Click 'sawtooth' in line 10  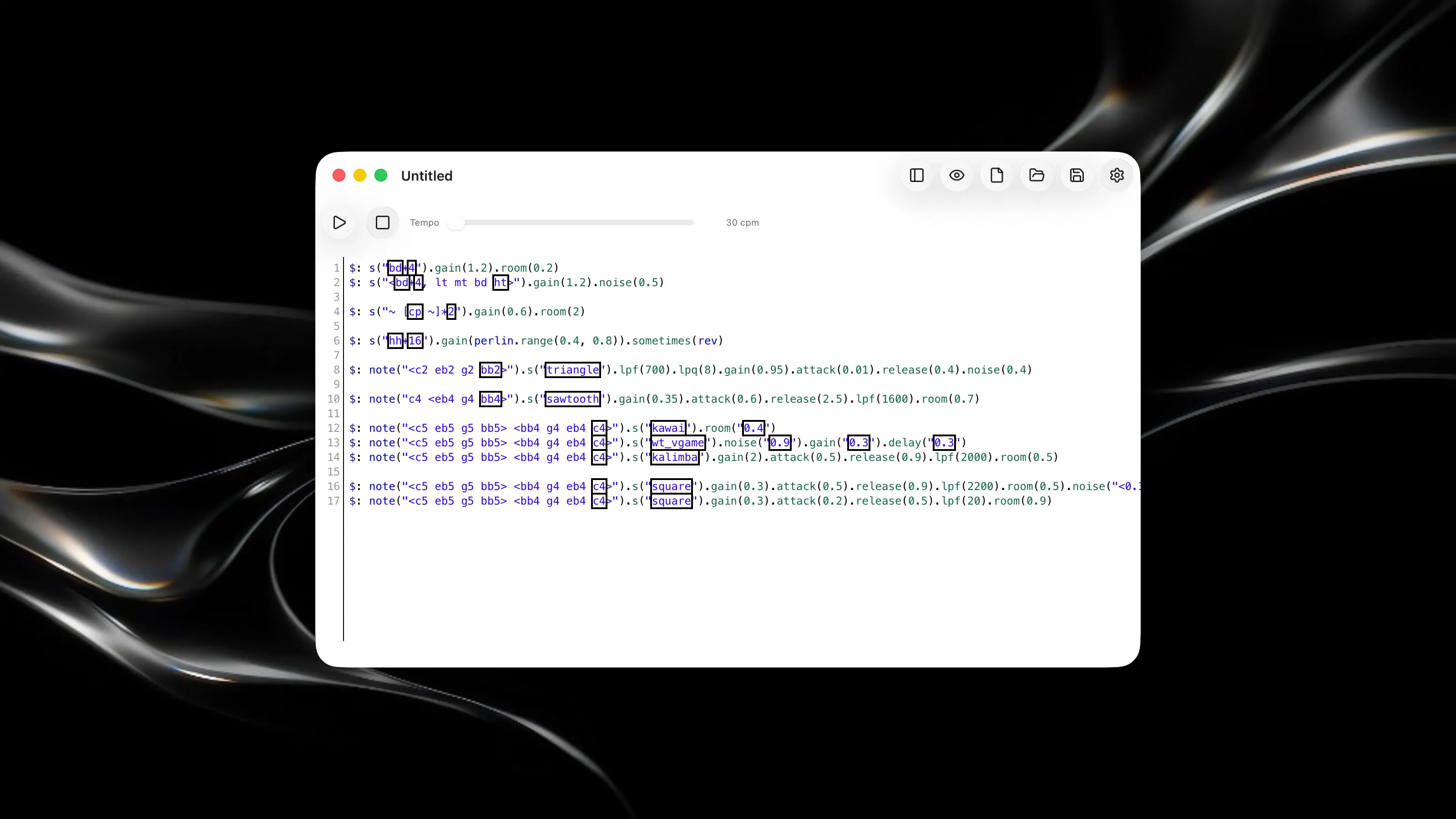(572, 399)
